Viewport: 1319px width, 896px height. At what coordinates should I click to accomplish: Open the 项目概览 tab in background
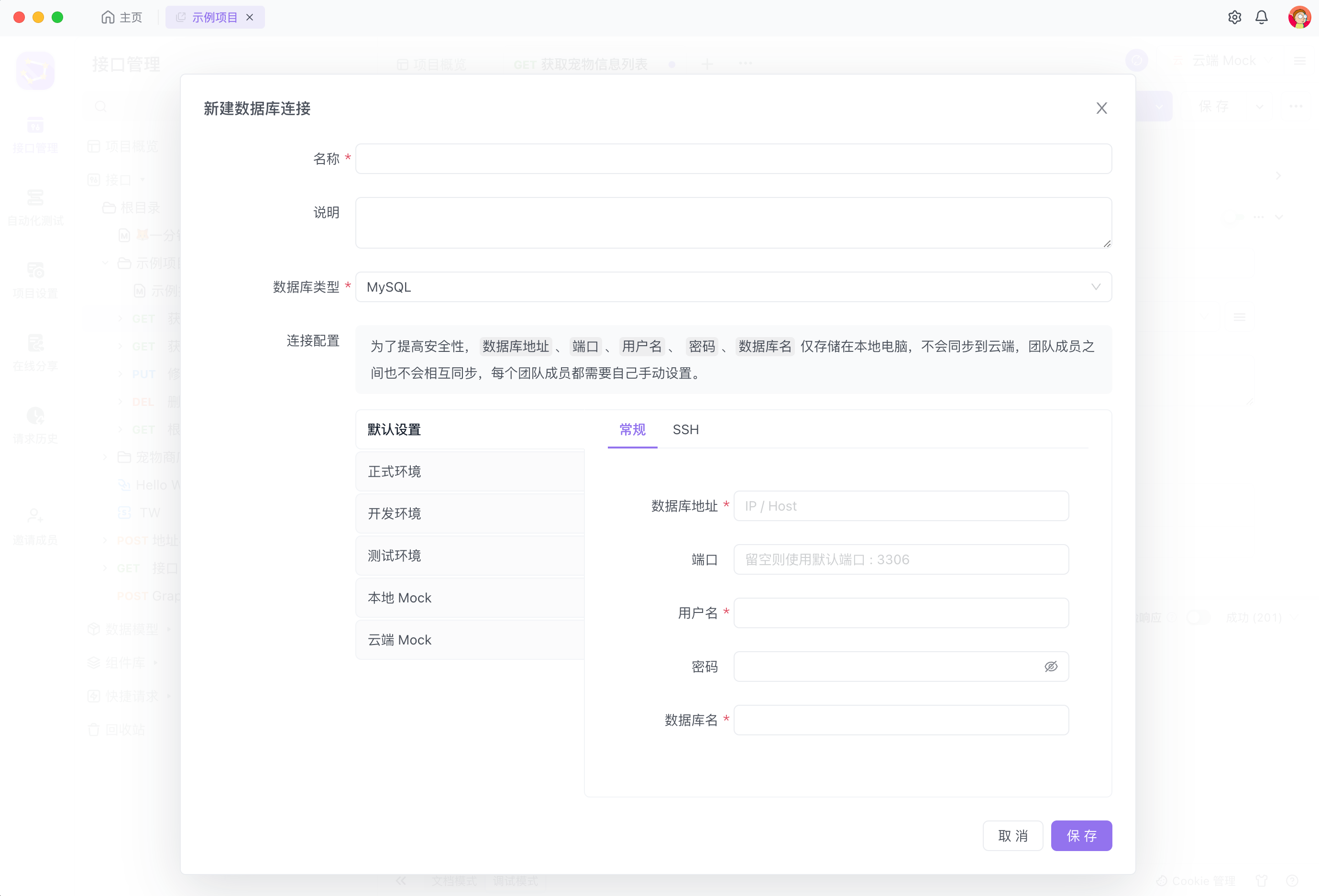[x=432, y=64]
